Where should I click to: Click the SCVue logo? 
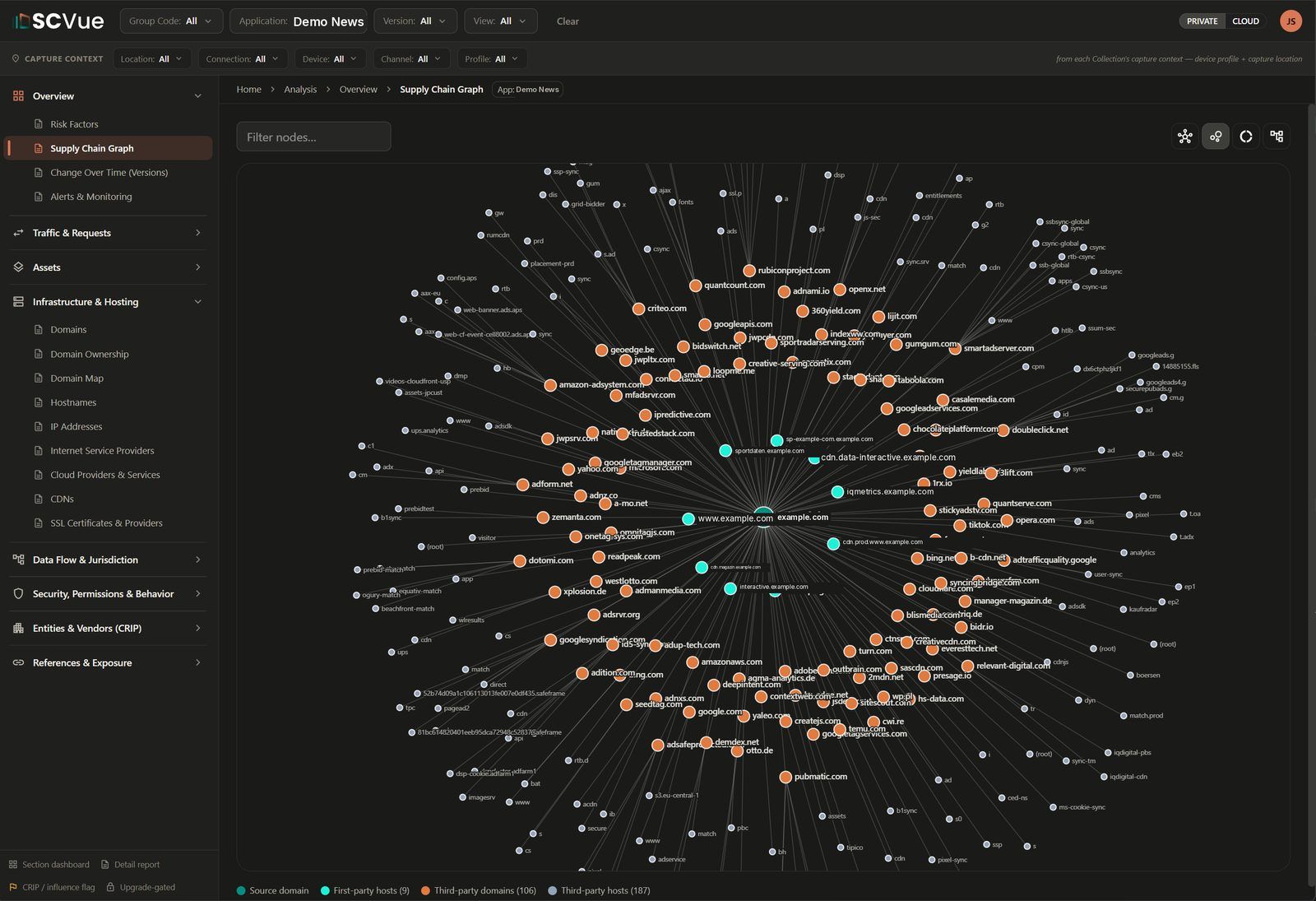click(x=59, y=21)
